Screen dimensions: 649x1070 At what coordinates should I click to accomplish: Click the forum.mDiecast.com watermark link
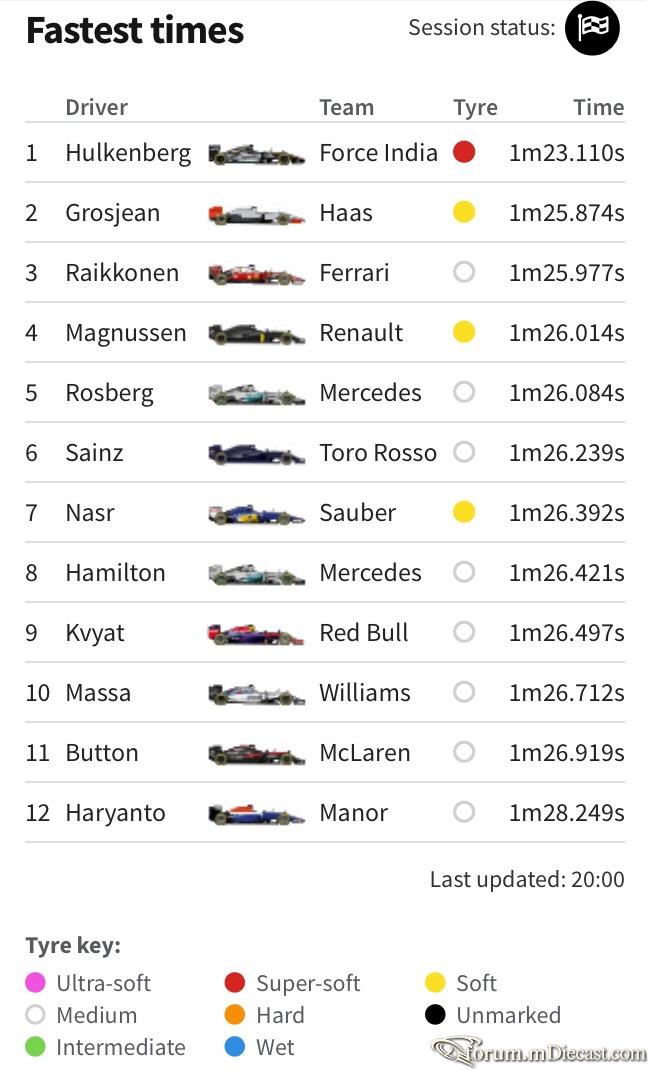(x=540, y=1052)
